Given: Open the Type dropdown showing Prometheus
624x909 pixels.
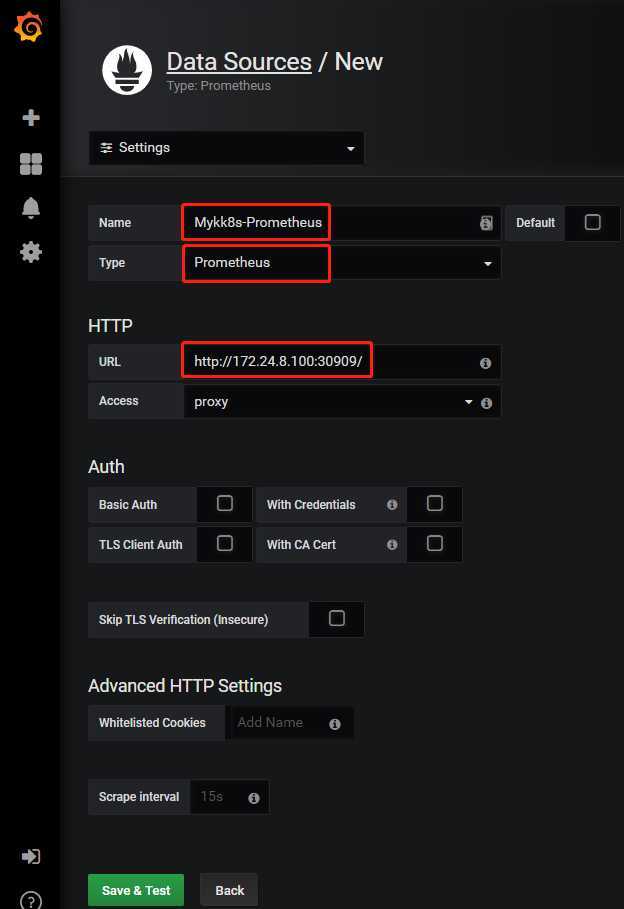Looking at the screenshot, I should click(x=342, y=263).
